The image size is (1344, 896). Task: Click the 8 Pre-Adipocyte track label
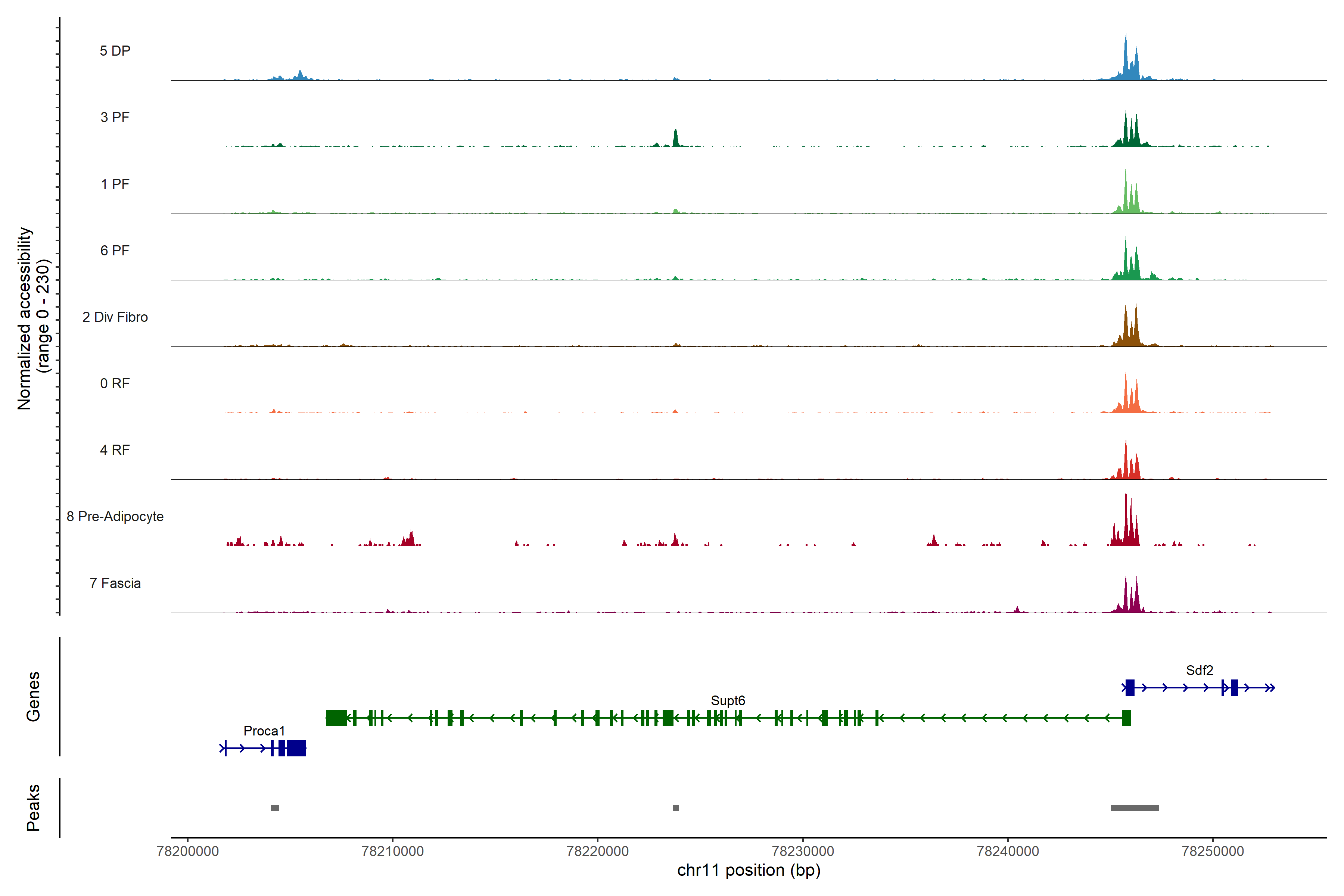tap(115, 517)
